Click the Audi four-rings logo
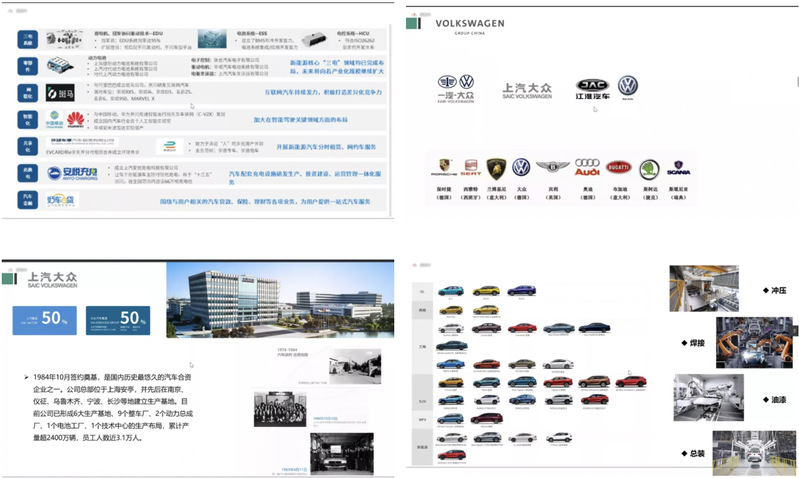Screen dimensions: 799x478 click(x=588, y=167)
